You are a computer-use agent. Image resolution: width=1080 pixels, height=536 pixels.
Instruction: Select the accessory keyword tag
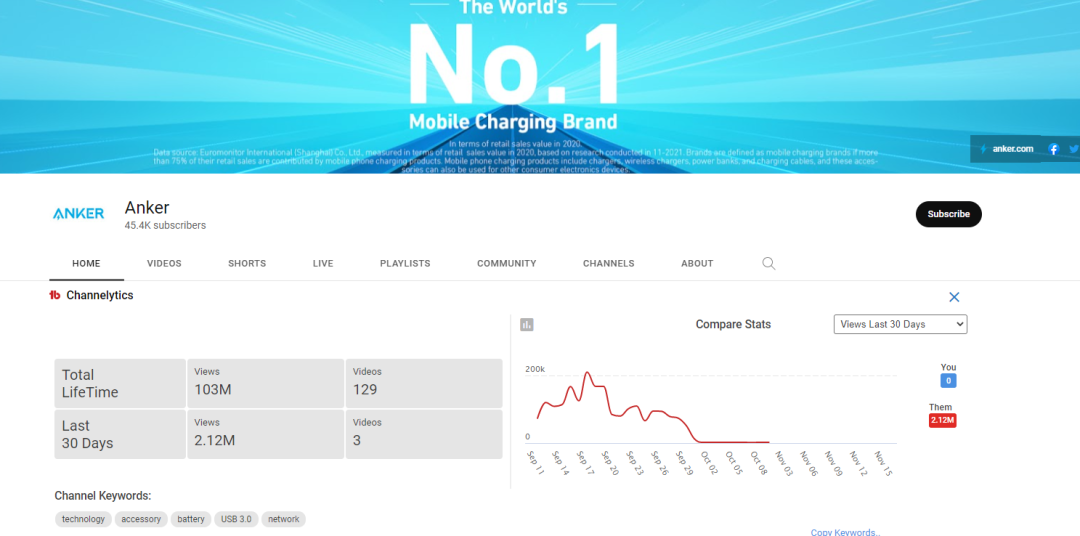(141, 519)
